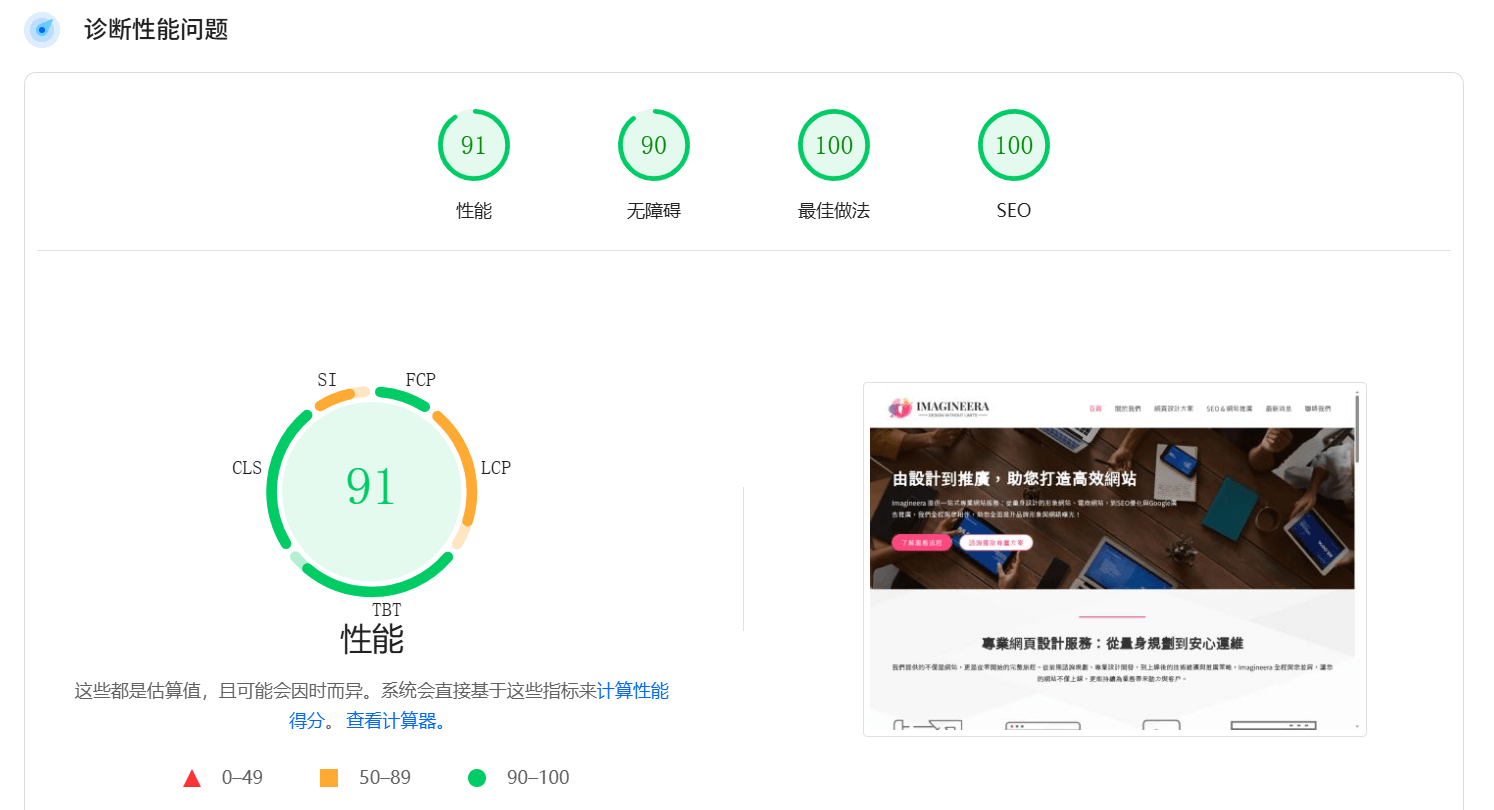This screenshot has width=1494, height=810.
Task: Click the Lighthouse compass logo icon
Action: coord(42,29)
